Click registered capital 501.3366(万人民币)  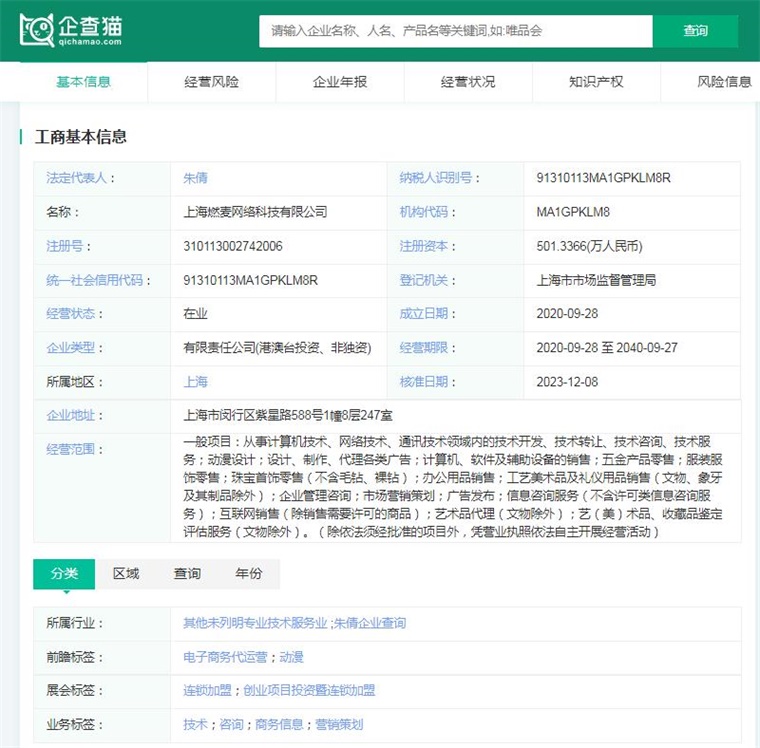589,246
